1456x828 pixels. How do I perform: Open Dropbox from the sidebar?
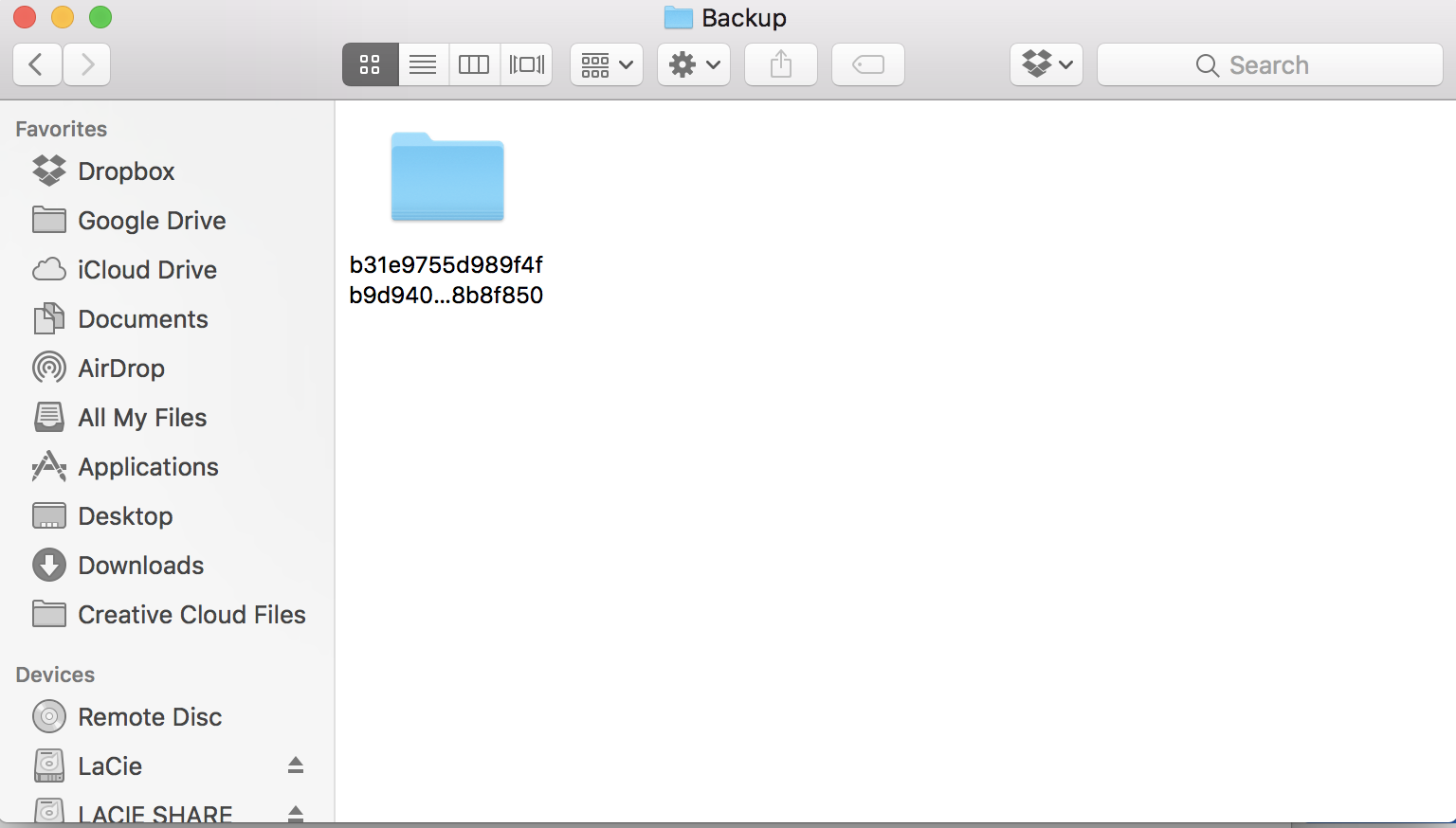click(x=126, y=171)
